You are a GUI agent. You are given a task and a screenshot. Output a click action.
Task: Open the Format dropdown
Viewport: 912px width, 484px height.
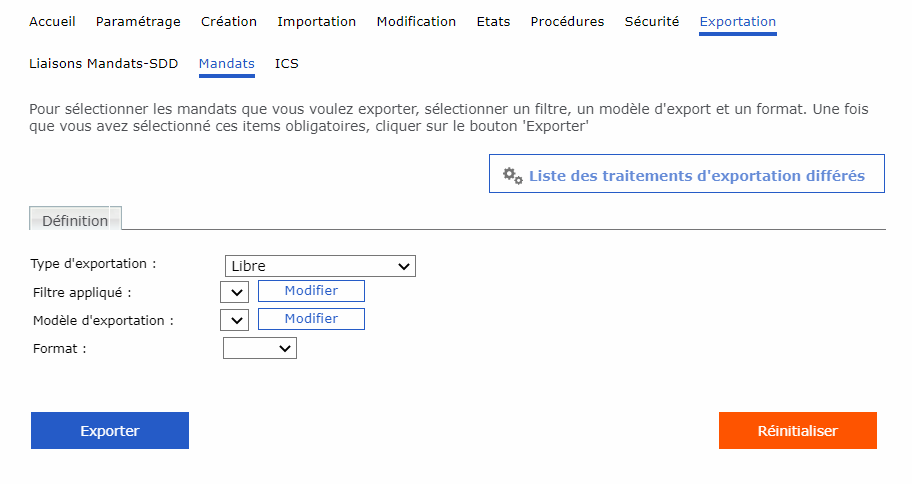[x=260, y=348]
